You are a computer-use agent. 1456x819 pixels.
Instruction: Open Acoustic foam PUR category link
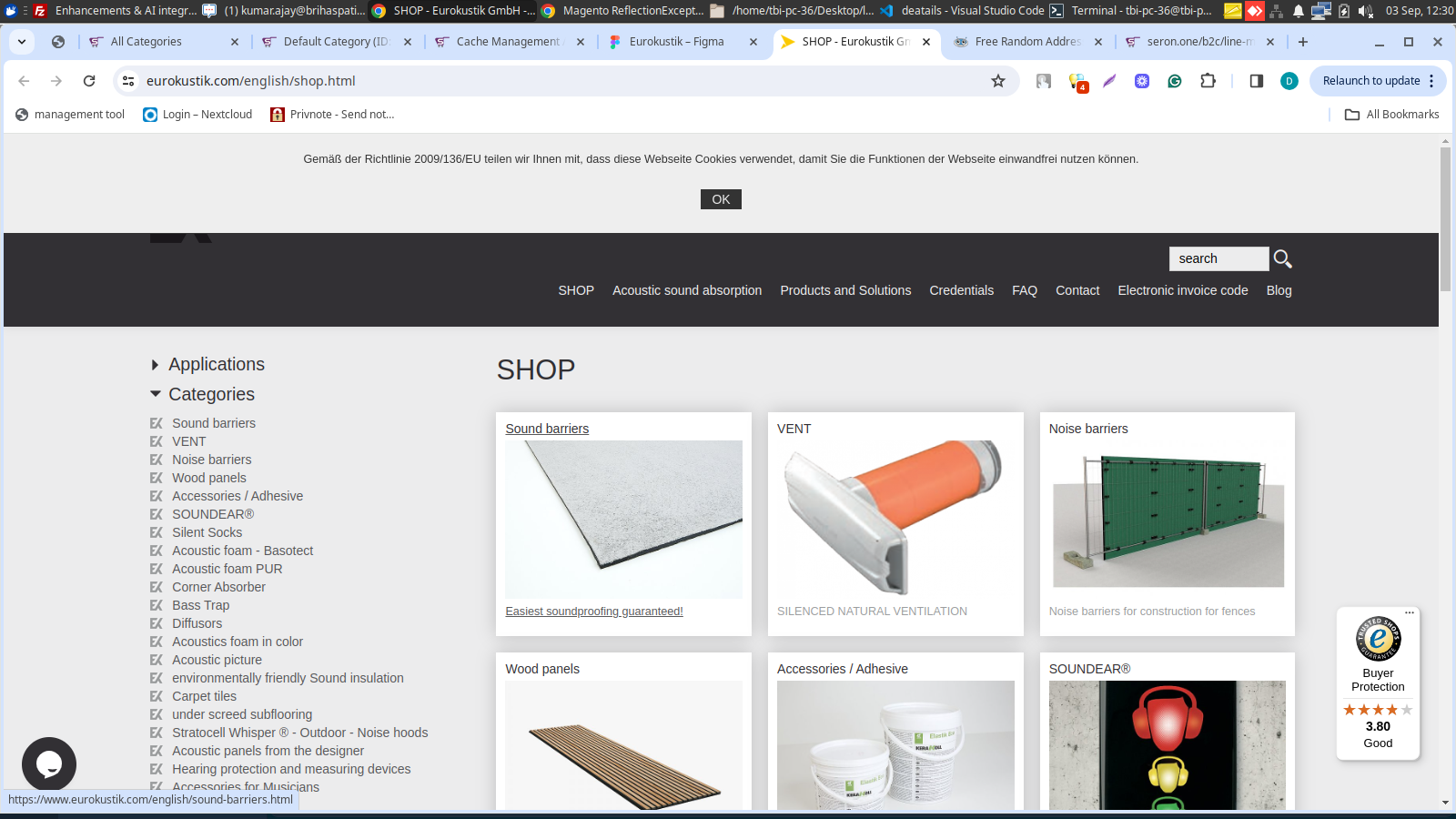click(x=227, y=569)
